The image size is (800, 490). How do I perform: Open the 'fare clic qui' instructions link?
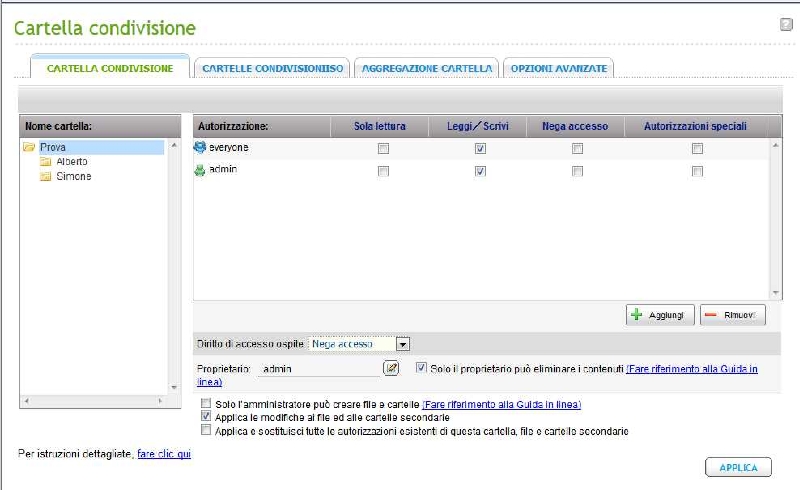[163, 455]
